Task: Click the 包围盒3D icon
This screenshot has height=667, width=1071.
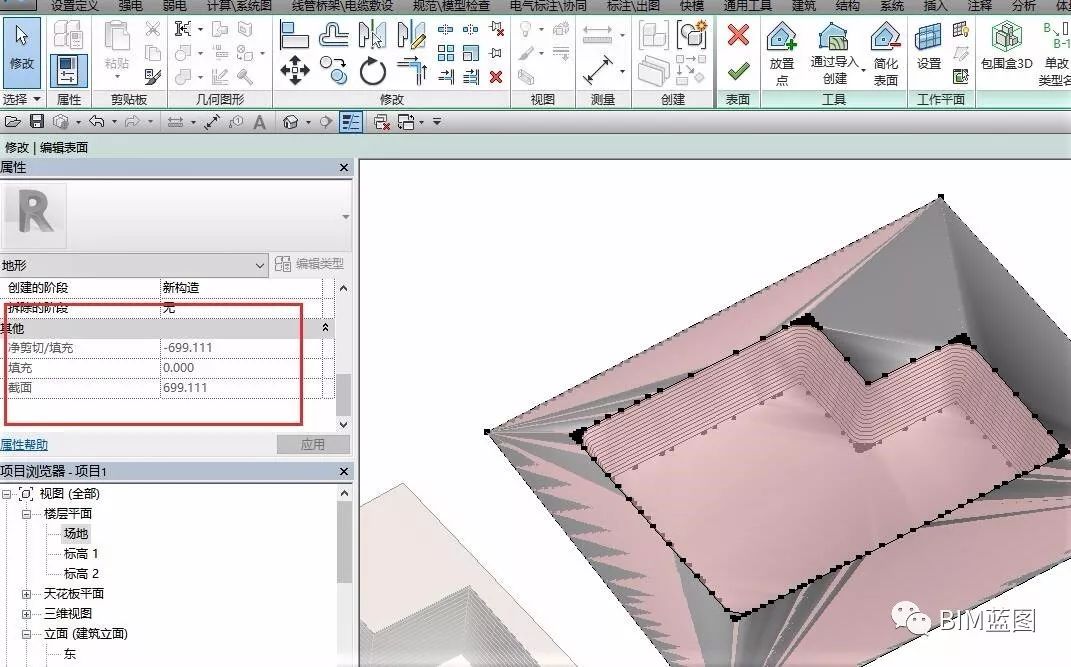Action: point(1007,45)
